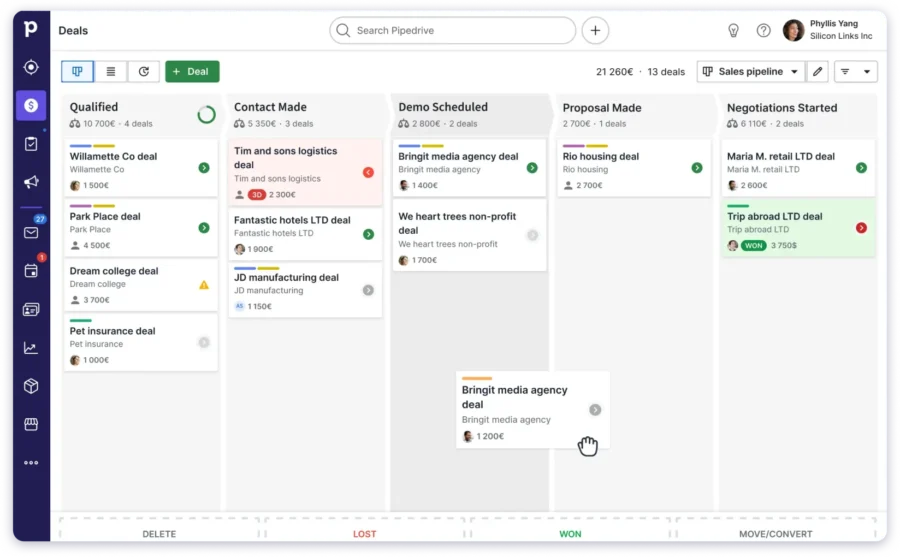The height and width of the screenshot is (557, 900).
Task: Click Park Place deal green activity arrow
Action: 204,228
